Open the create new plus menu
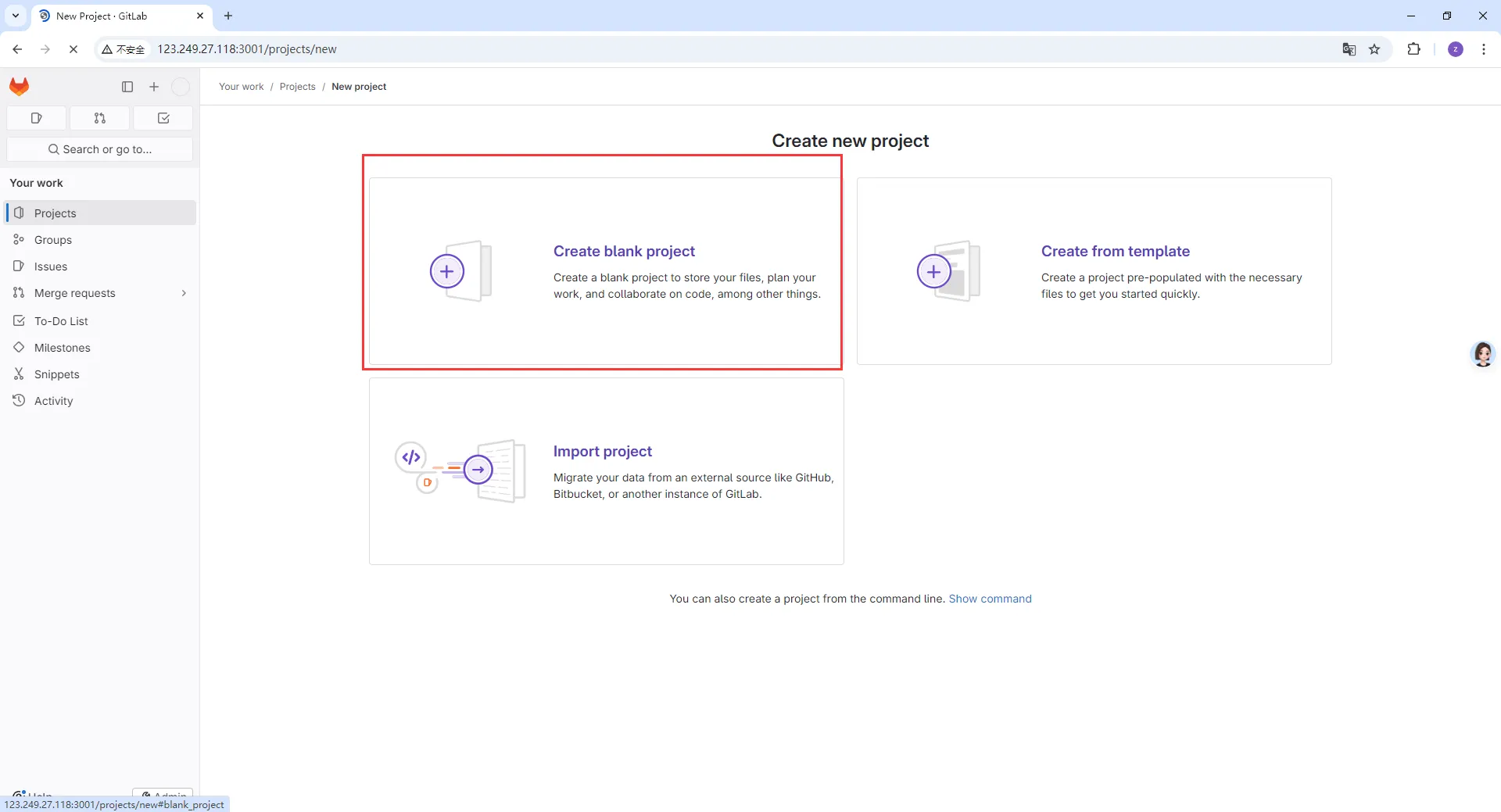The height and width of the screenshot is (812, 1501). pyautogui.click(x=154, y=87)
